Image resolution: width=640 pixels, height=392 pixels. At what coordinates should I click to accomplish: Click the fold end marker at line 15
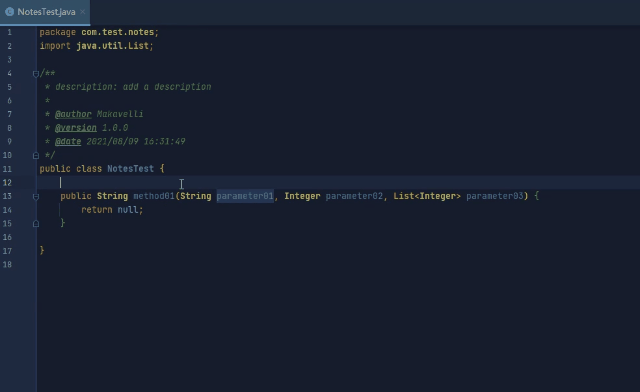click(36, 224)
